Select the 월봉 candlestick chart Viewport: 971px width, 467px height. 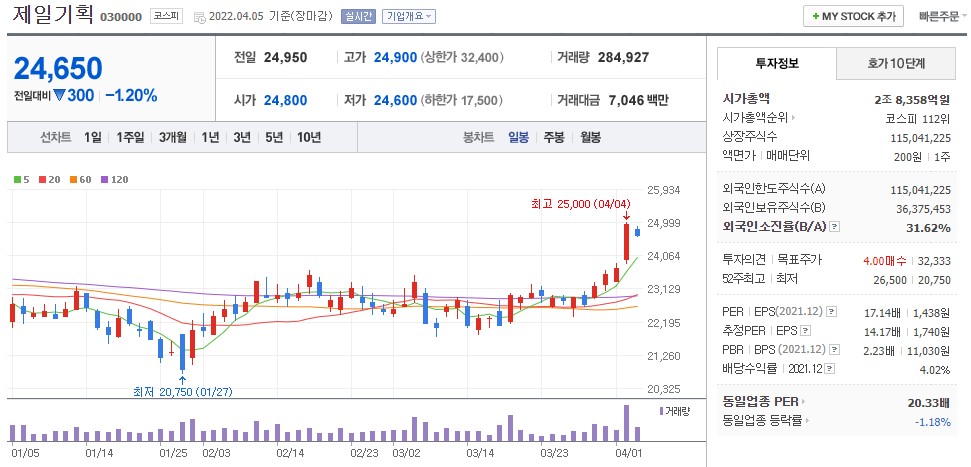[x=590, y=137]
